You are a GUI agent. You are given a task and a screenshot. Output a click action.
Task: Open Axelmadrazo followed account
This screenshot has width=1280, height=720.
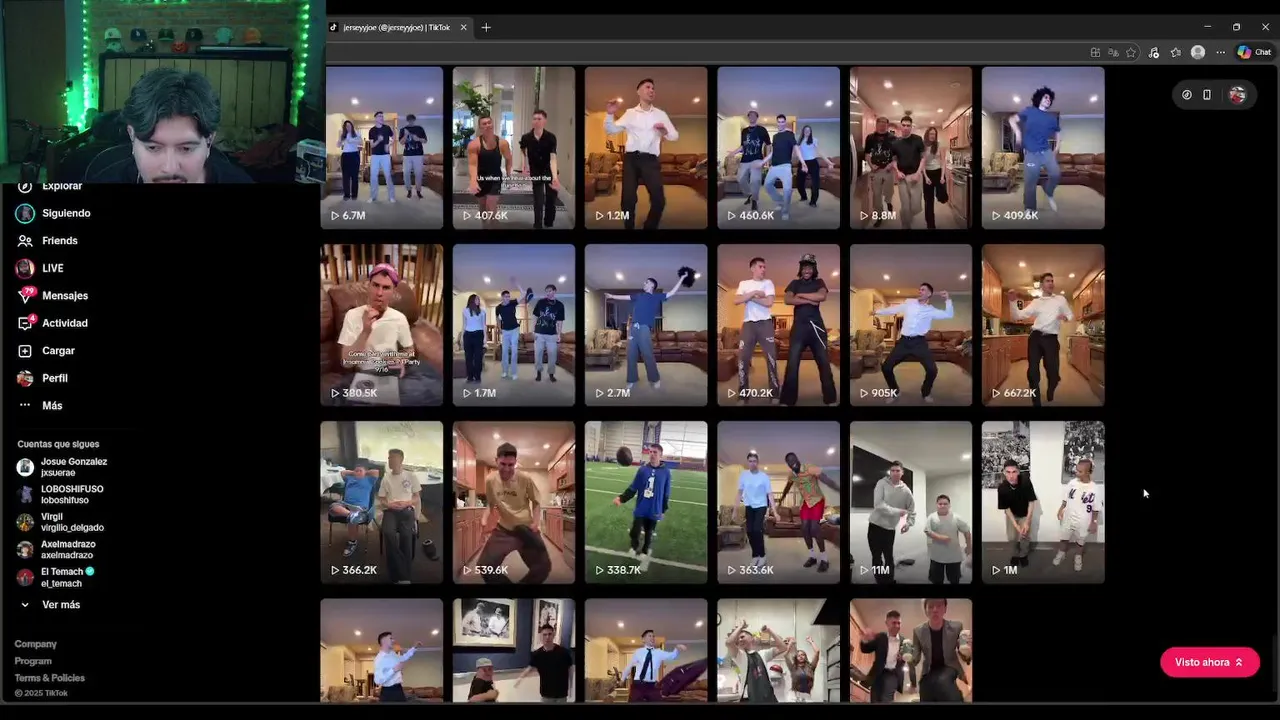tap(56, 550)
